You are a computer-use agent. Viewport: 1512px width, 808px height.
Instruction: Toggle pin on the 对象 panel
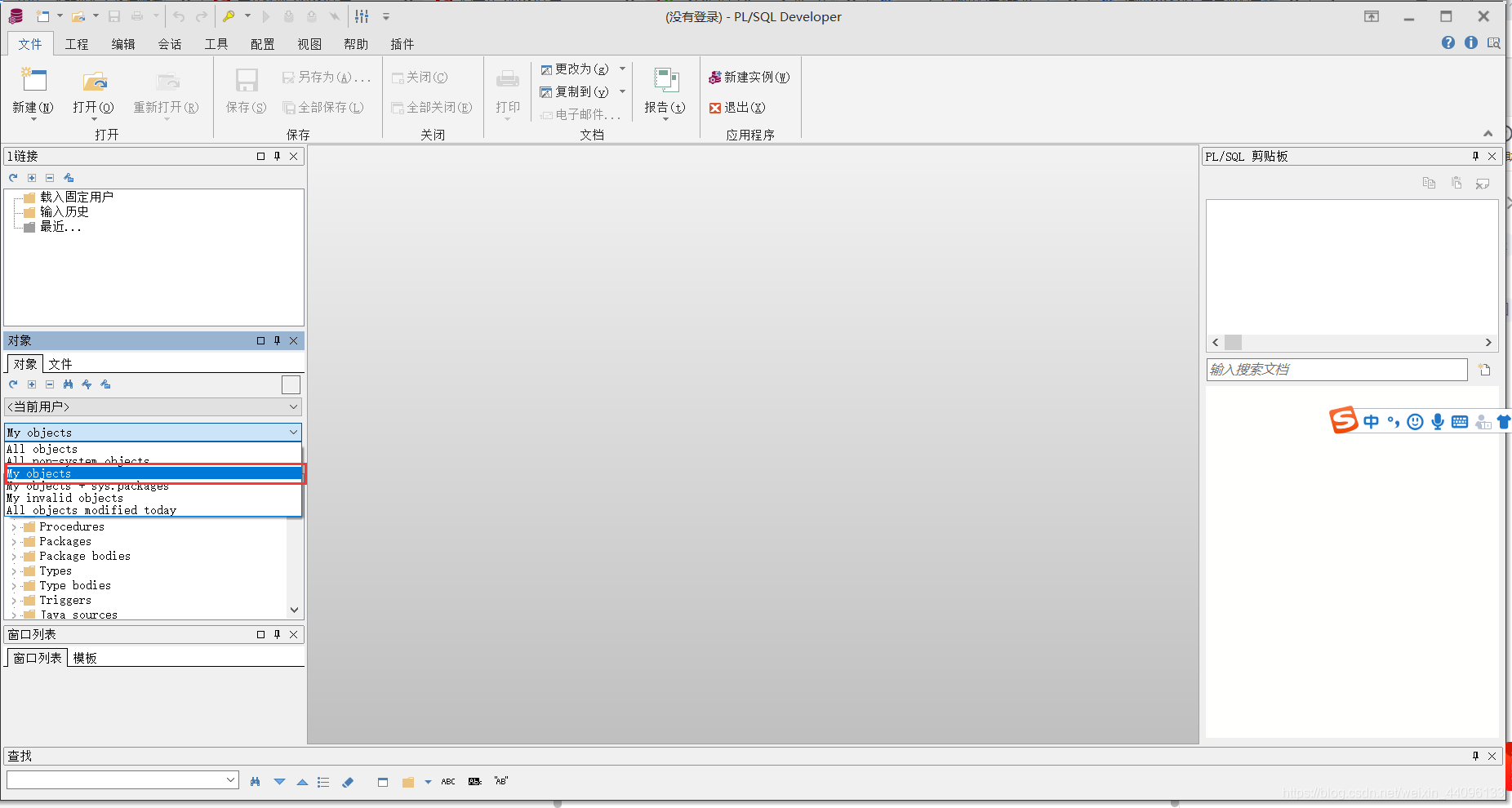coord(277,340)
